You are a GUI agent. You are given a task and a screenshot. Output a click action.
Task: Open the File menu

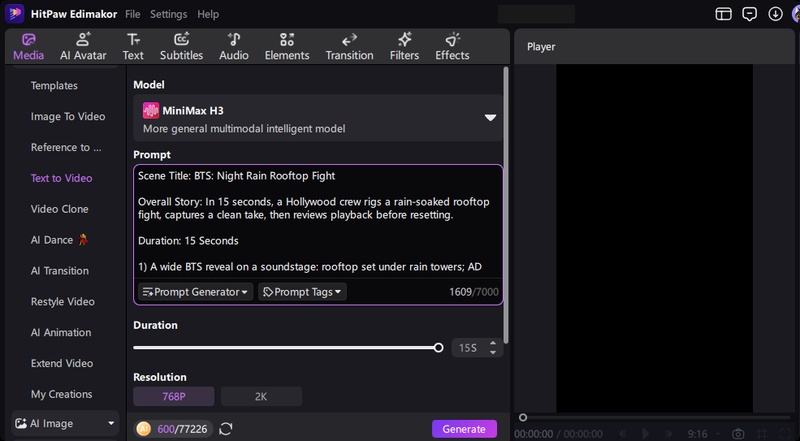tap(133, 14)
